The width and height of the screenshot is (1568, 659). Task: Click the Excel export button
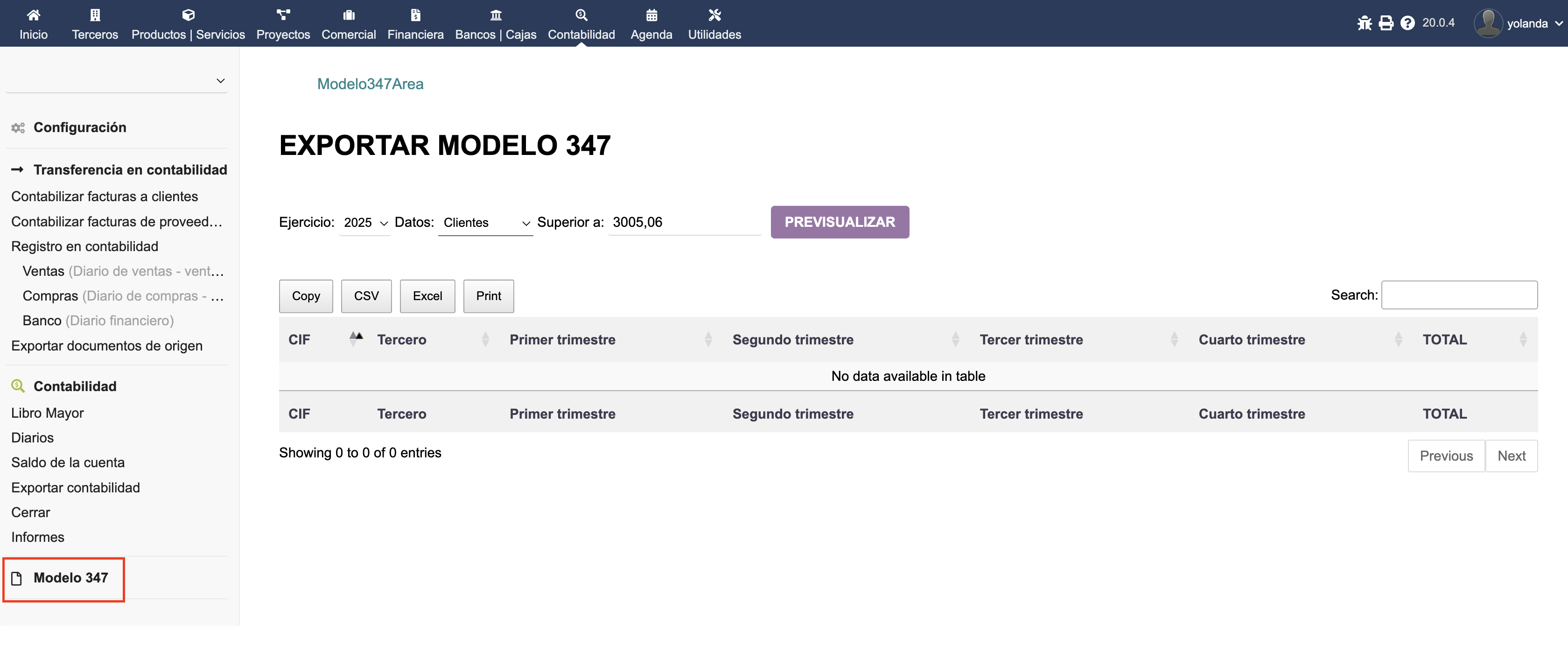click(427, 296)
